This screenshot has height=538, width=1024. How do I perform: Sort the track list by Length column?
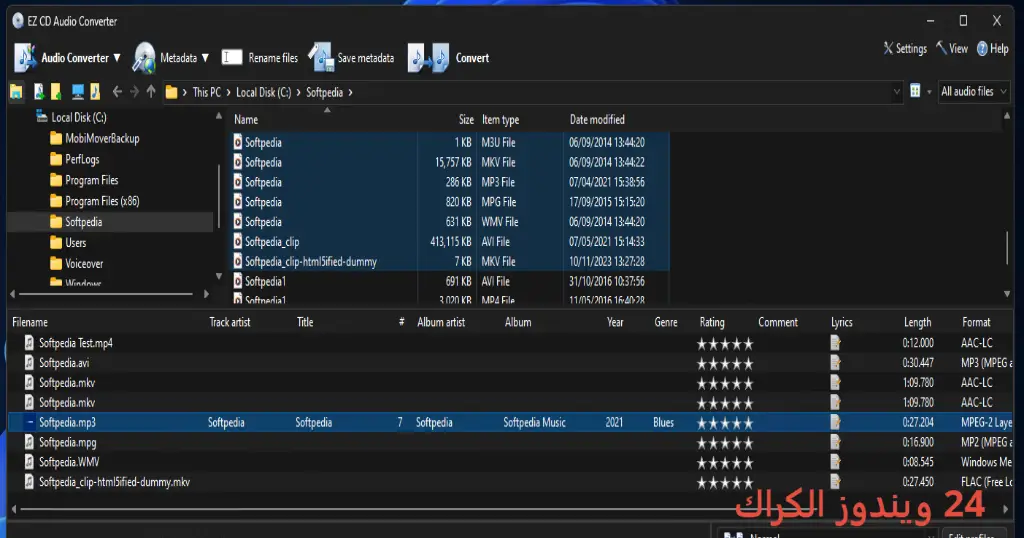point(917,322)
